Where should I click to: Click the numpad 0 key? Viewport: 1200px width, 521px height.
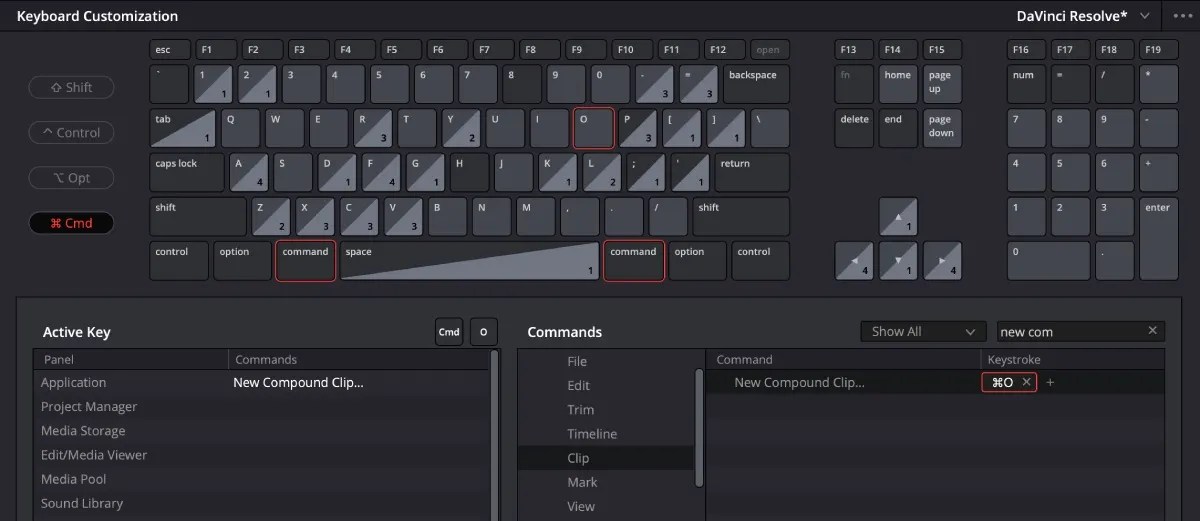point(1048,260)
